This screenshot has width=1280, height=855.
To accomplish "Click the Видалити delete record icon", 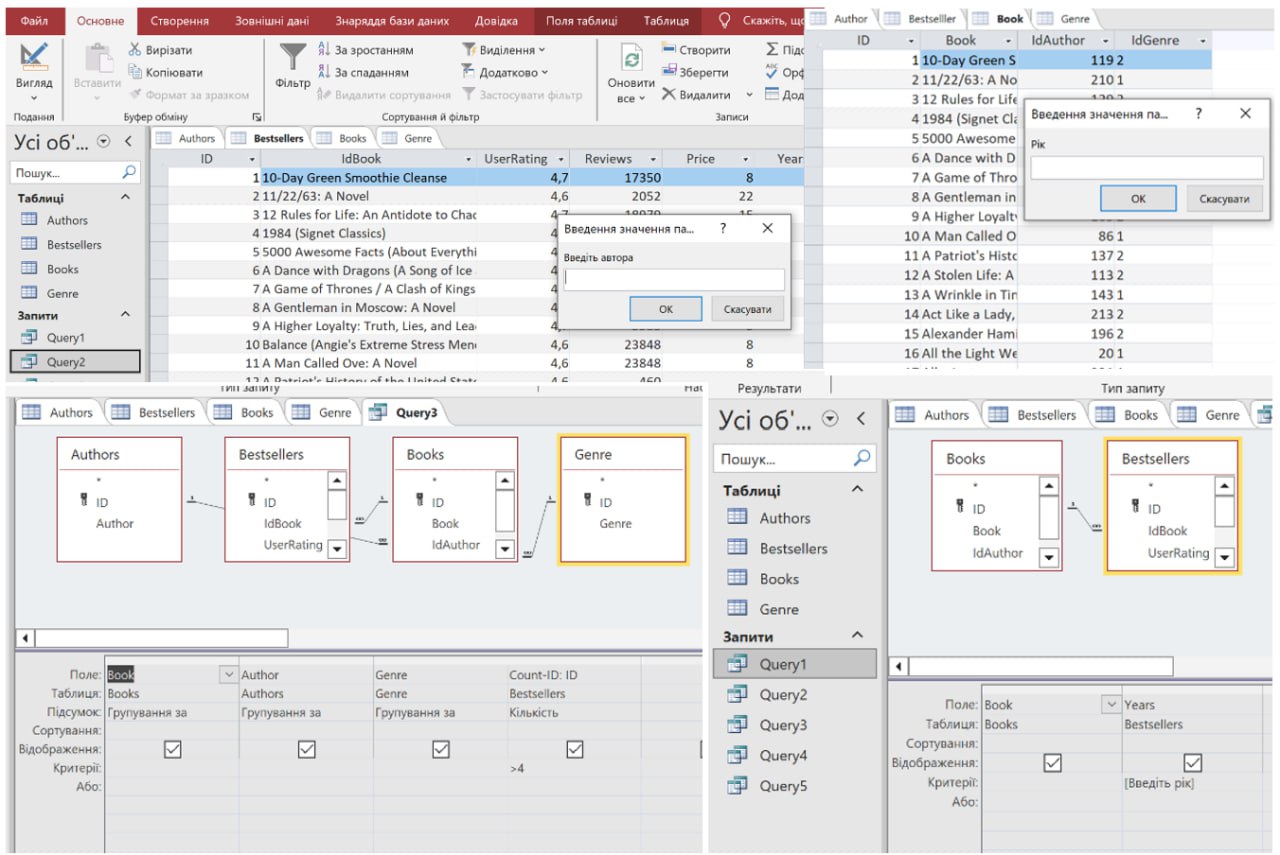I will tap(669, 95).
